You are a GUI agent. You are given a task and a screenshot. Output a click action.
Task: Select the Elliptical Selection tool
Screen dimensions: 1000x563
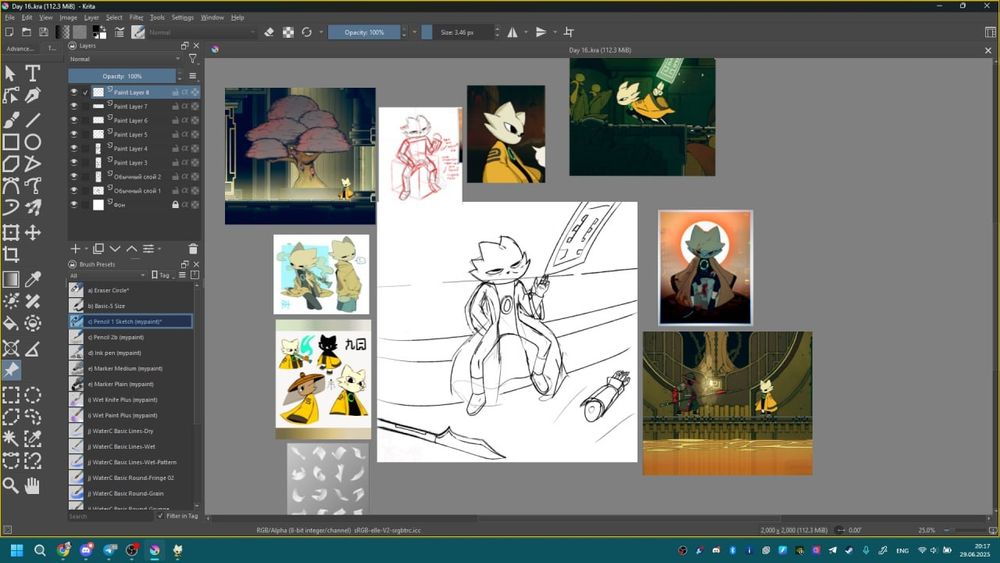[x=33, y=395]
